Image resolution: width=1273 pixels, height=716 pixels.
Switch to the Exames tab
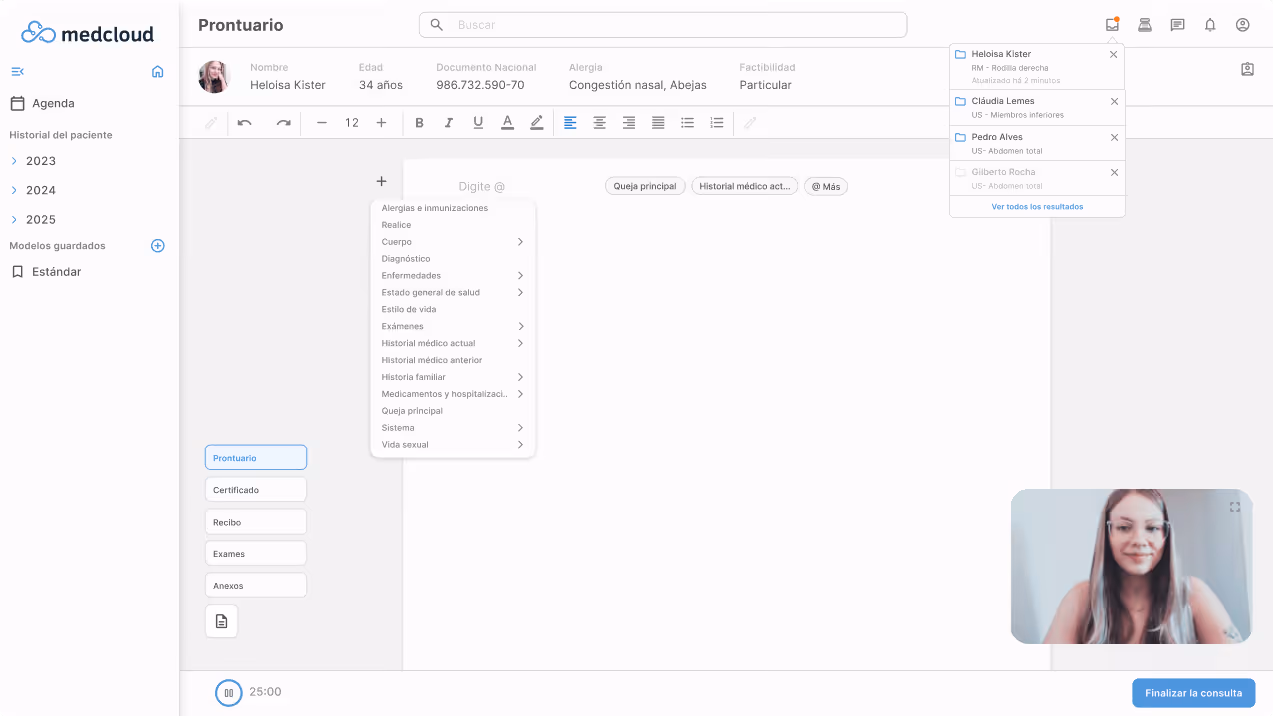click(256, 554)
